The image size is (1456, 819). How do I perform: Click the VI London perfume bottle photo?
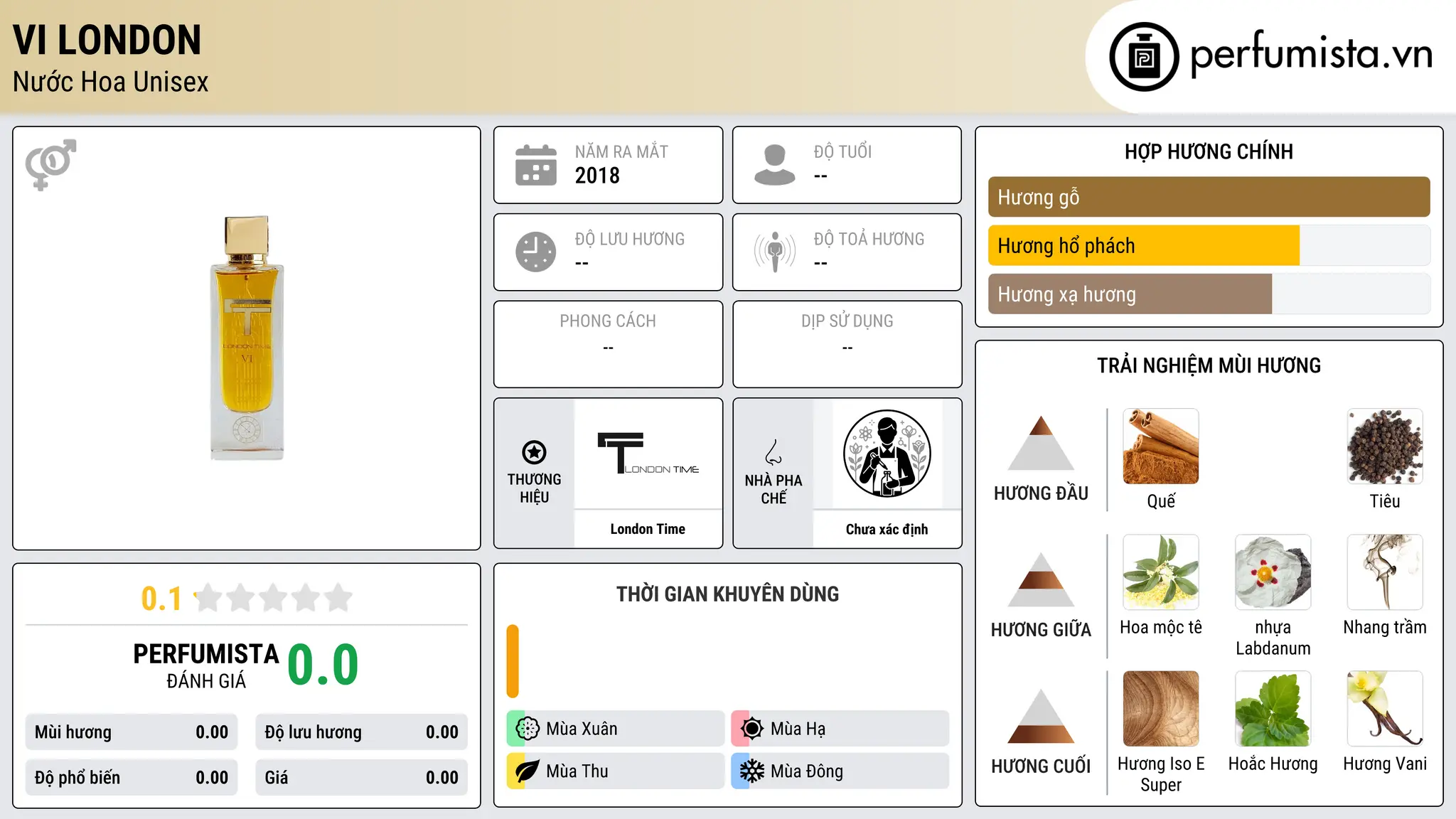247,338
